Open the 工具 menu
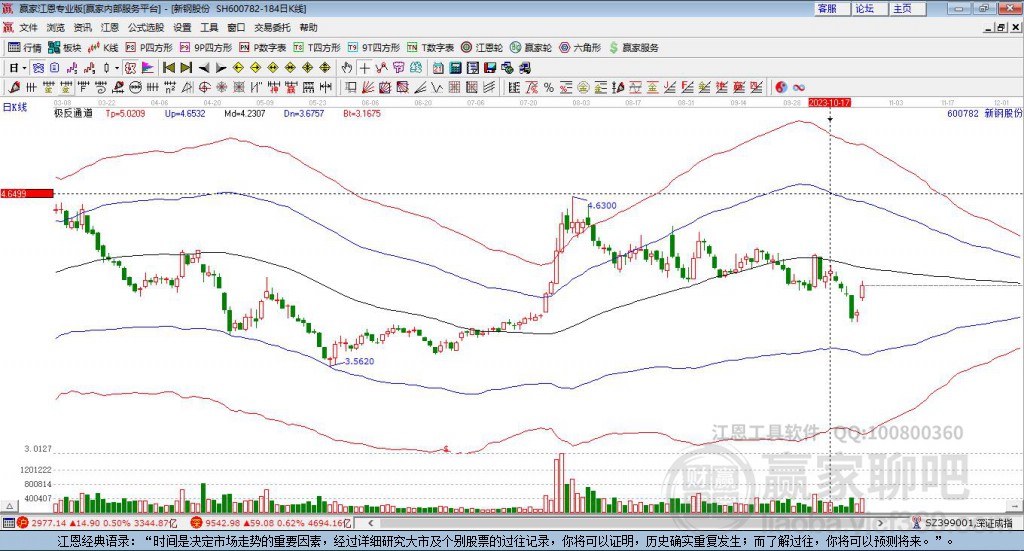The width and height of the screenshot is (1024, 551). tap(209, 27)
